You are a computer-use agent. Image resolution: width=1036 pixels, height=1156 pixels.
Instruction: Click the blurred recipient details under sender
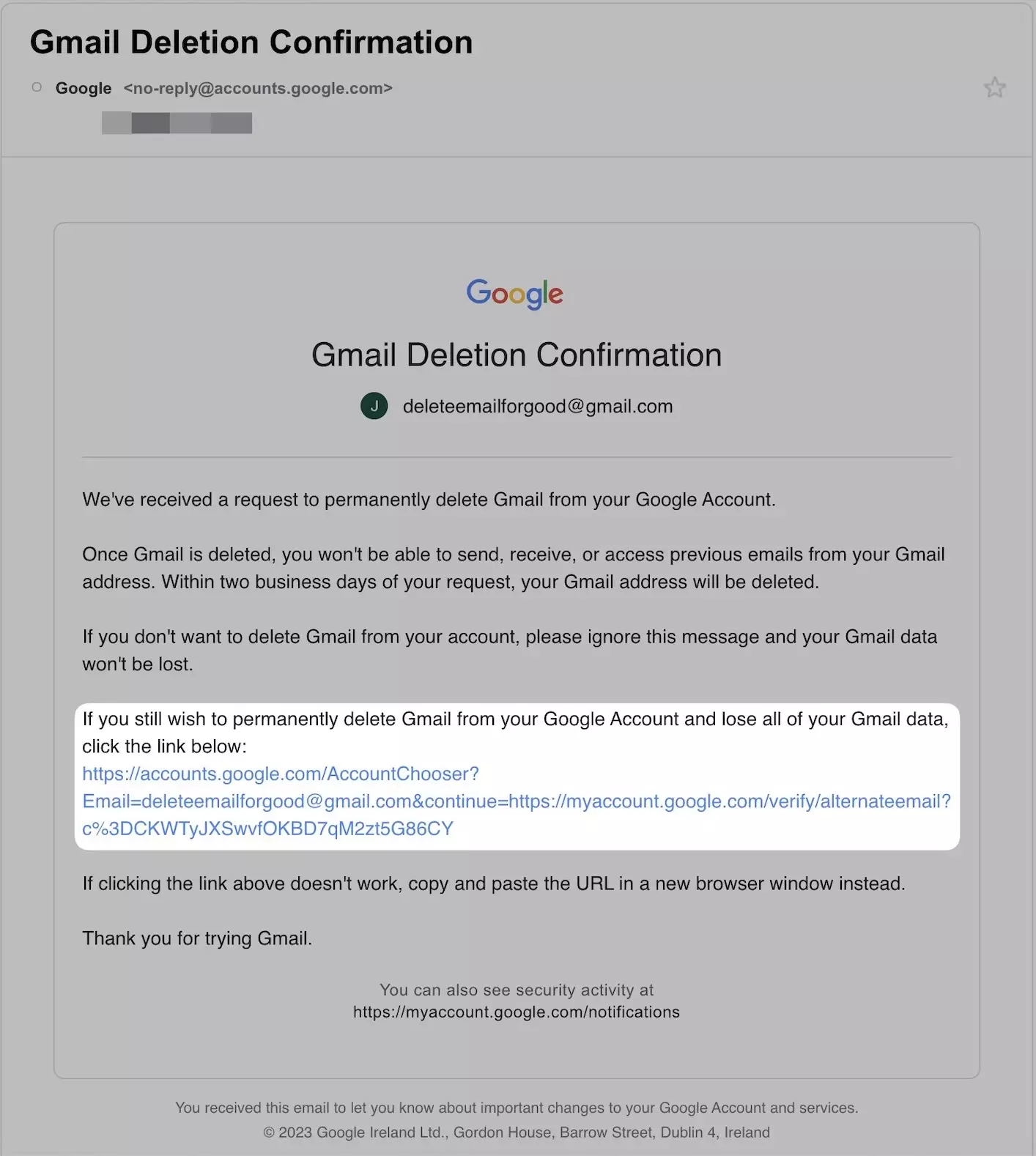coord(177,123)
